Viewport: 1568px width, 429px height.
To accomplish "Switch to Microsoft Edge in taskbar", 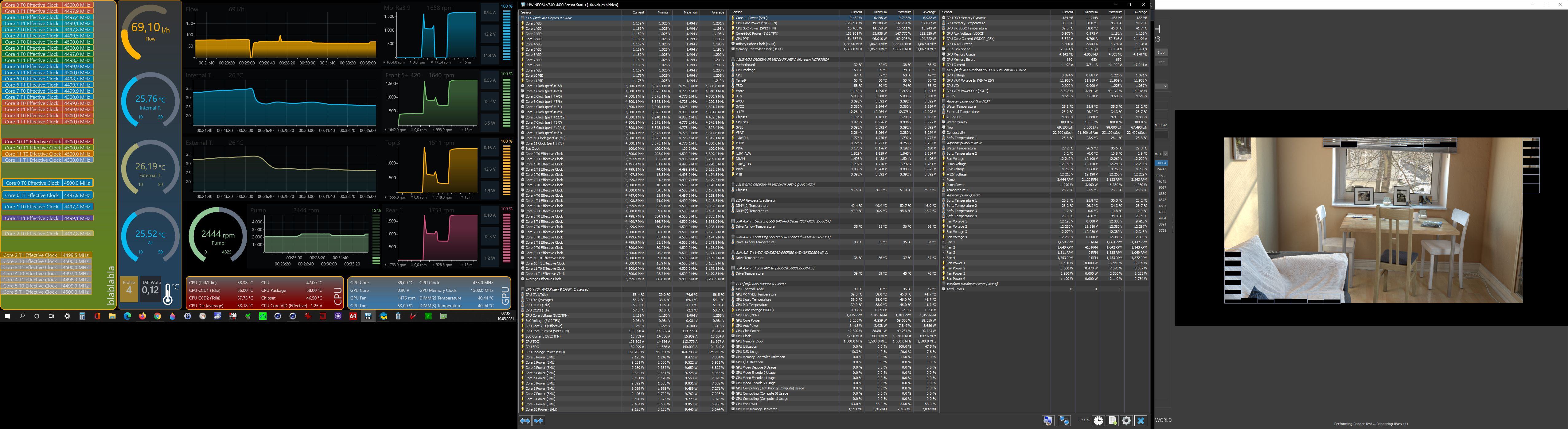I will (127, 316).
